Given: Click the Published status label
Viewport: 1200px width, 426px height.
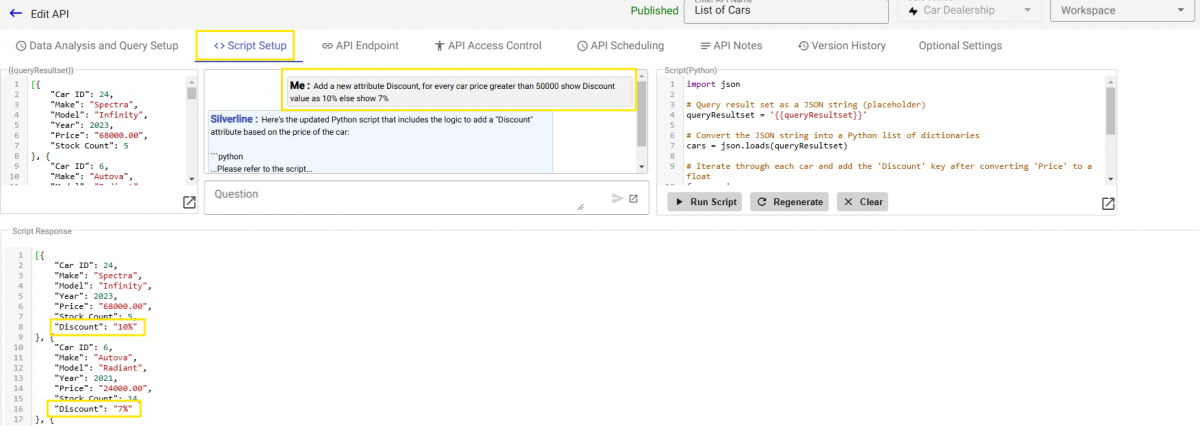Looking at the screenshot, I should tap(655, 12).
